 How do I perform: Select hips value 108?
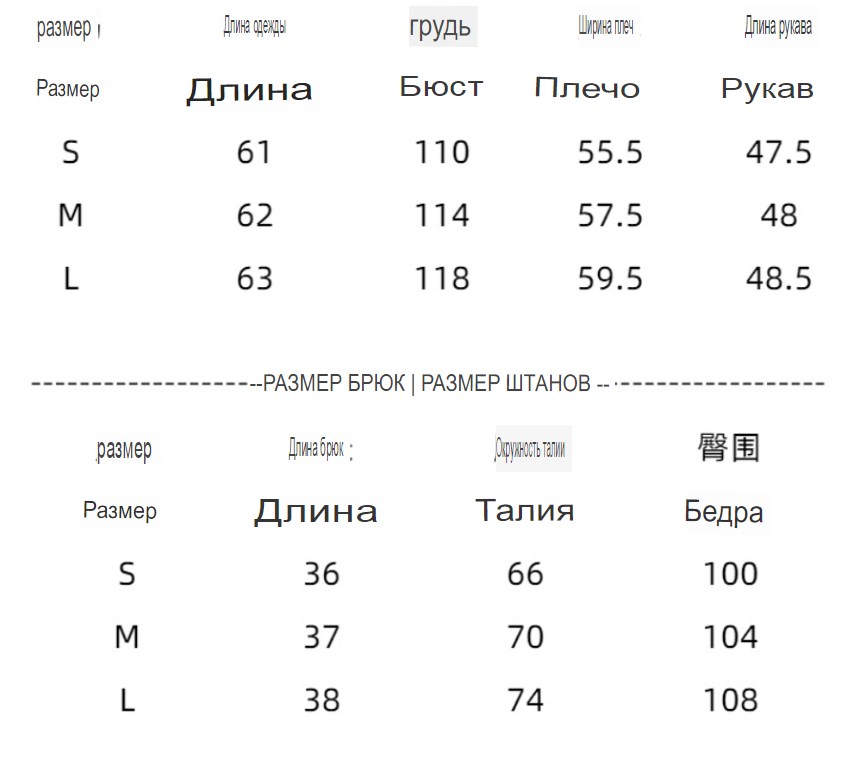pos(730,700)
